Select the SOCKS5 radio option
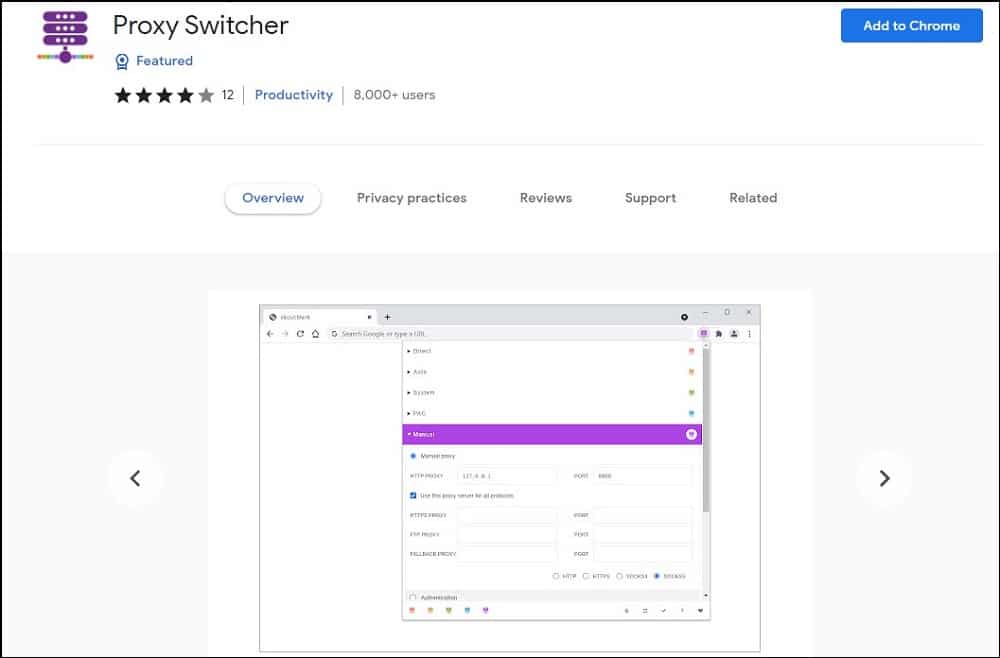The image size is (1000, 658). click(x=657, y=576)
